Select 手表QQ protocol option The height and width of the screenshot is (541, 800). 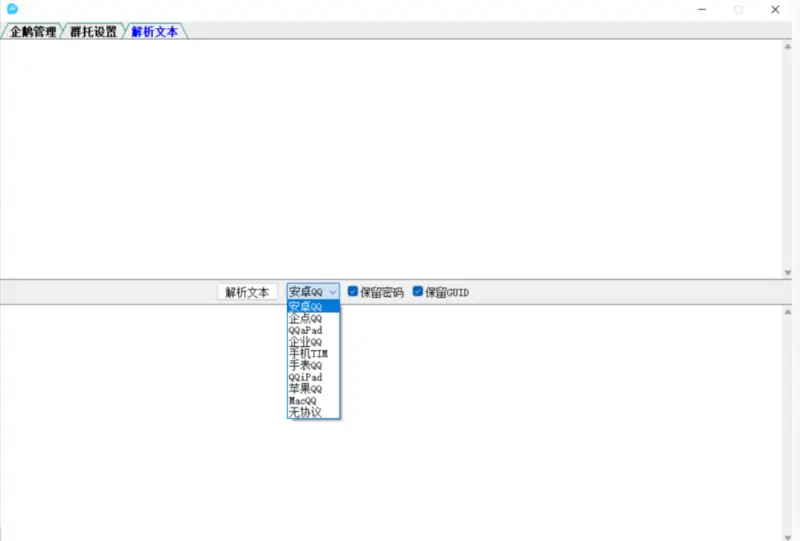point(312,365)
